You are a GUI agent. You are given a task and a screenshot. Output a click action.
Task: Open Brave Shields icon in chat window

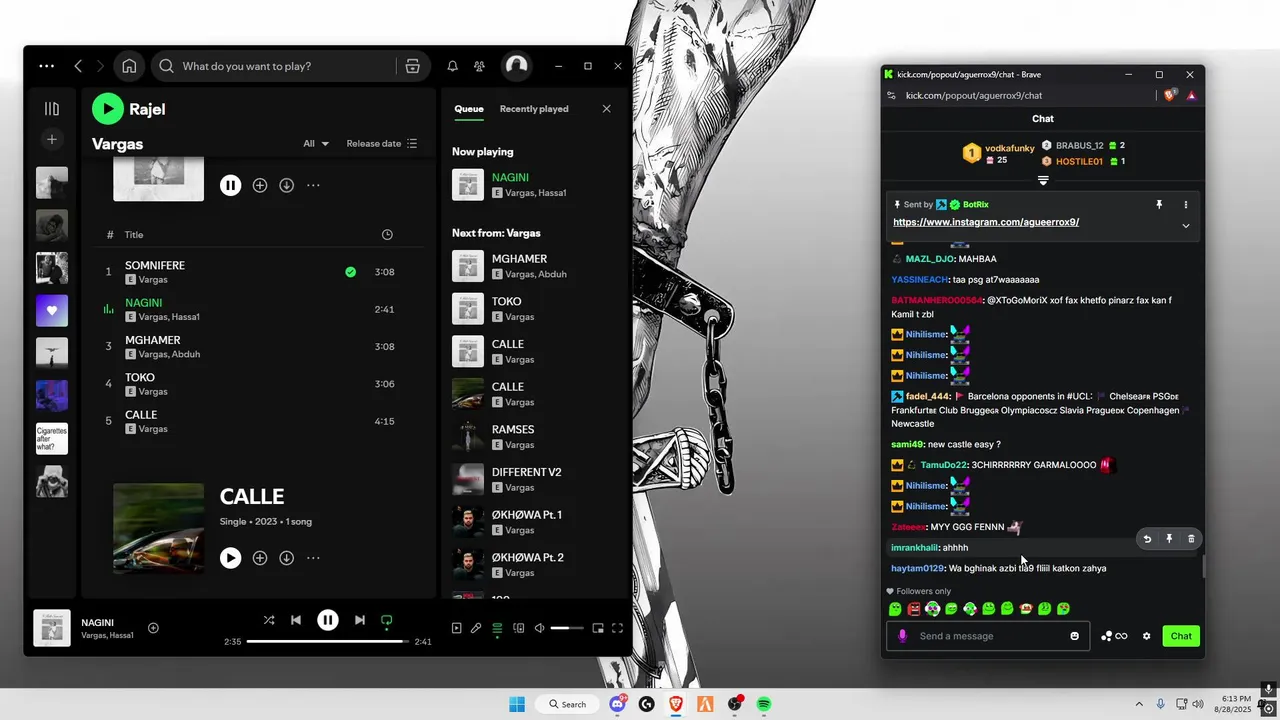tap(1170, 95)
